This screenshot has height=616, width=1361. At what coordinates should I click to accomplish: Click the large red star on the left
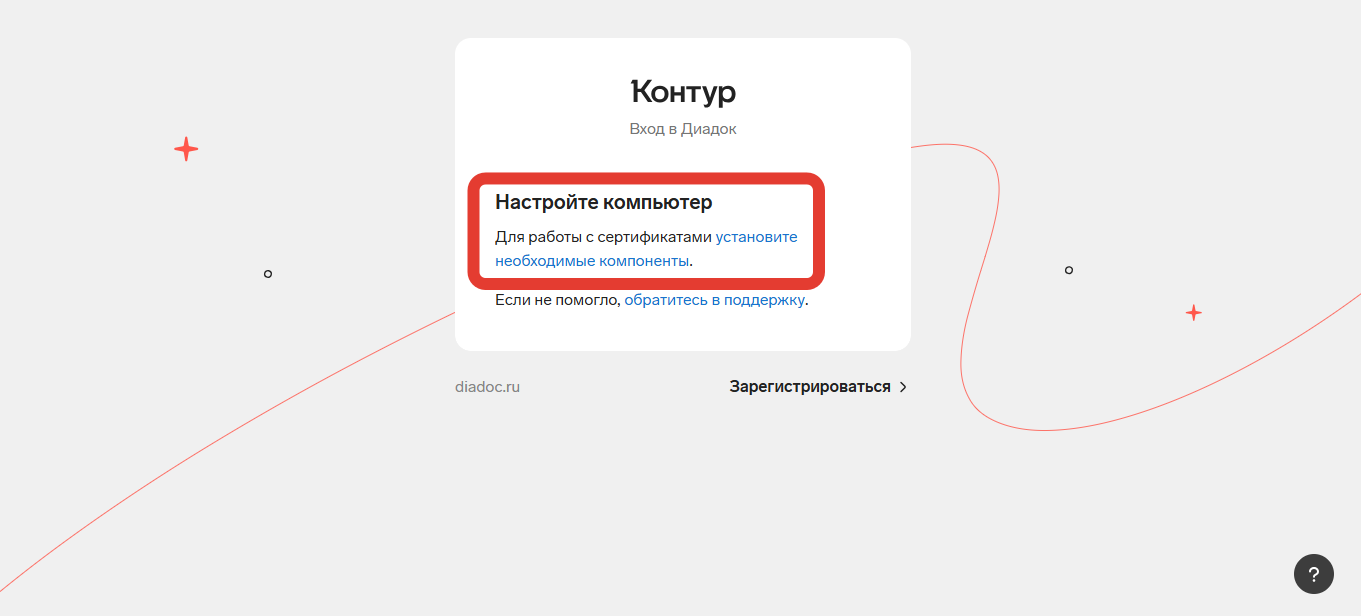pyautogui.click(x=186, y=149)
